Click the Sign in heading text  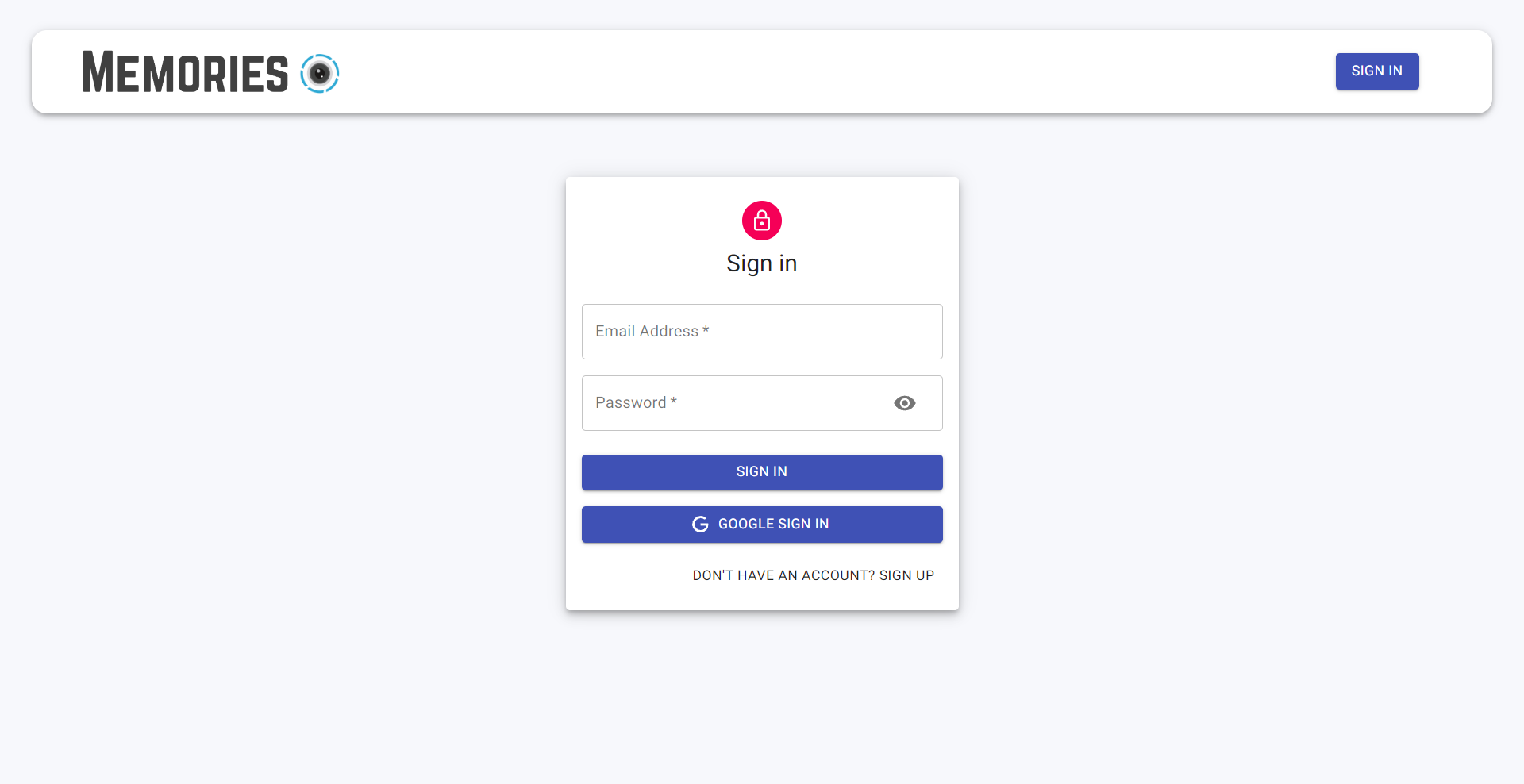(x=761, y=263)
